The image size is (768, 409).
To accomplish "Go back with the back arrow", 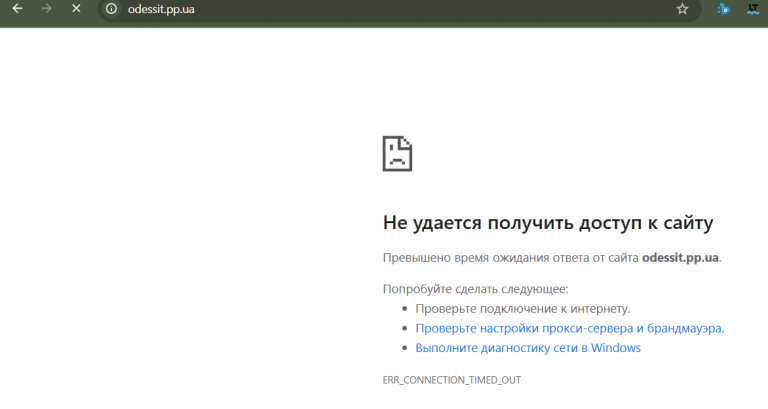I will 17,9.
